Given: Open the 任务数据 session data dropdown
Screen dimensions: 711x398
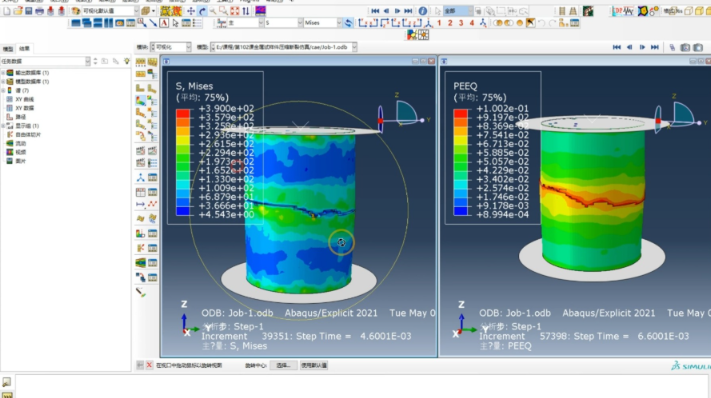Looking at the screenshot, I should click(x=88, y=61).
